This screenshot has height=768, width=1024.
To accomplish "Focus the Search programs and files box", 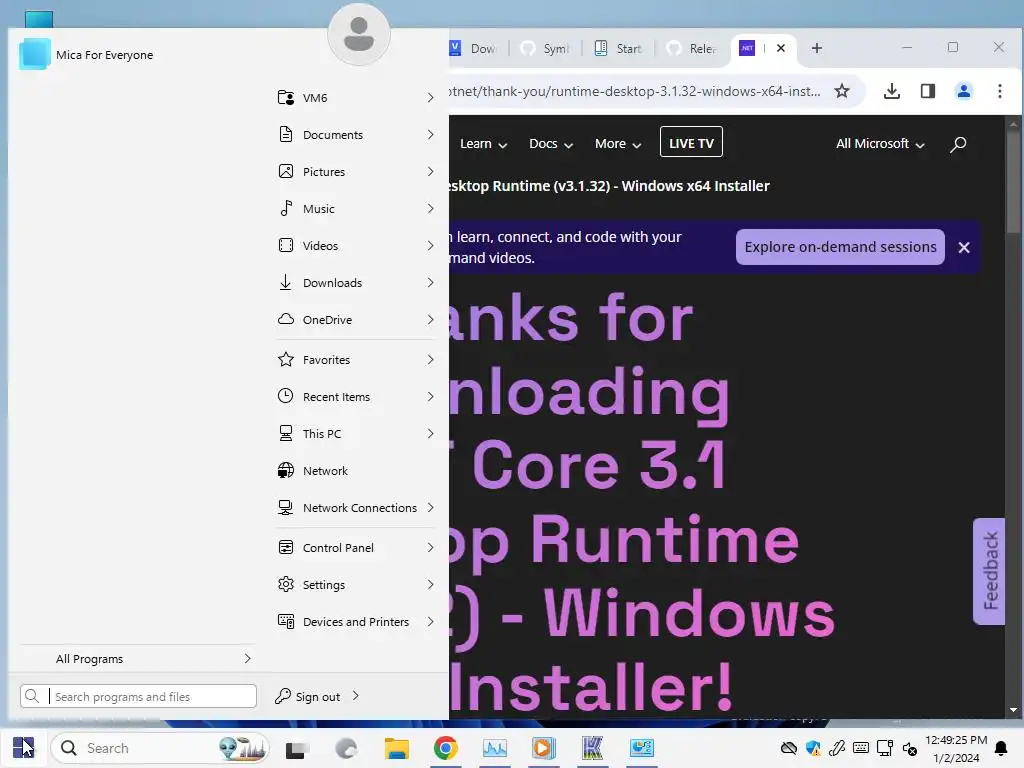I will (138, 696).
